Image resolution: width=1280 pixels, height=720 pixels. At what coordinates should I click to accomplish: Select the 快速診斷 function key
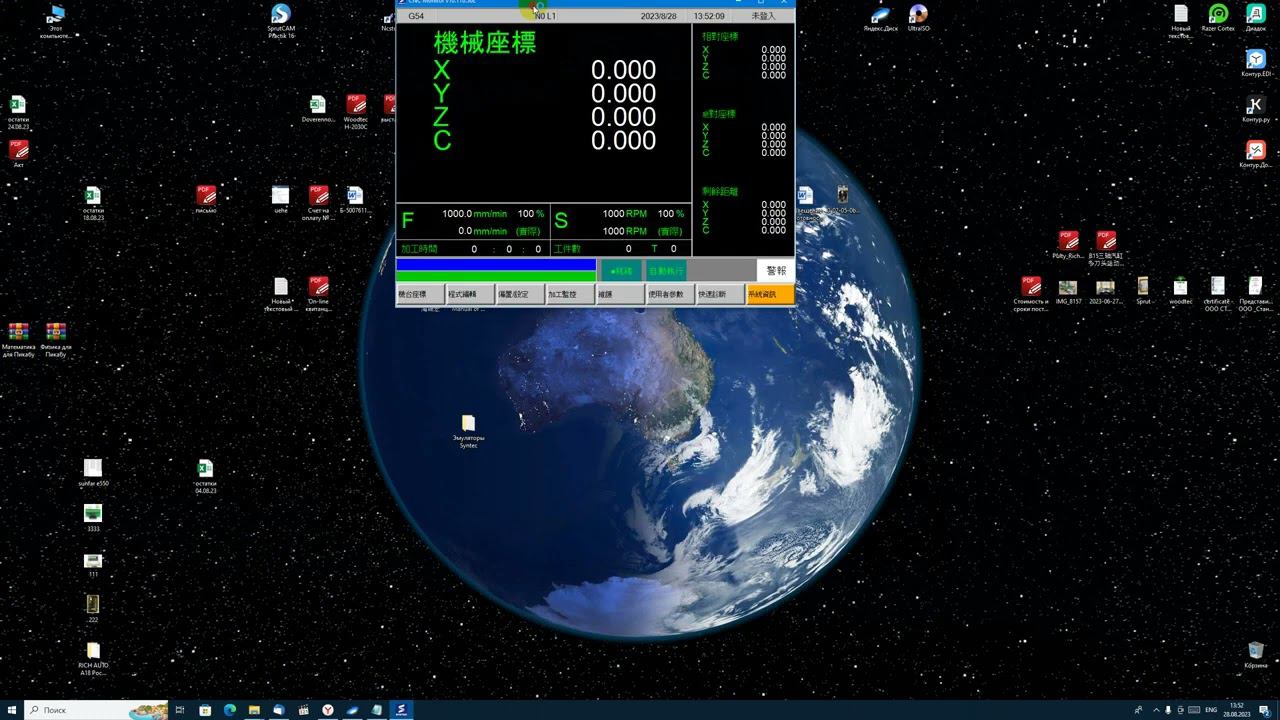click(x=720, y=294)
